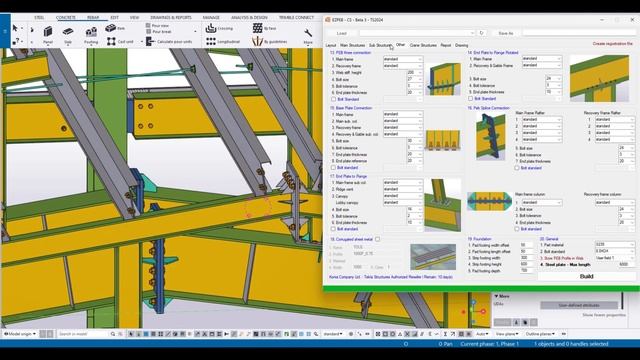Open the More wrench tool in ribbon
This screenshot has height=360, width=640.
tap(308, 36)
